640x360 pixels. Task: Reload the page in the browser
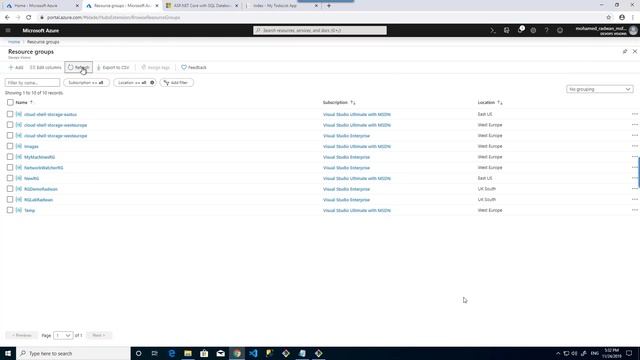pos(29,18)
